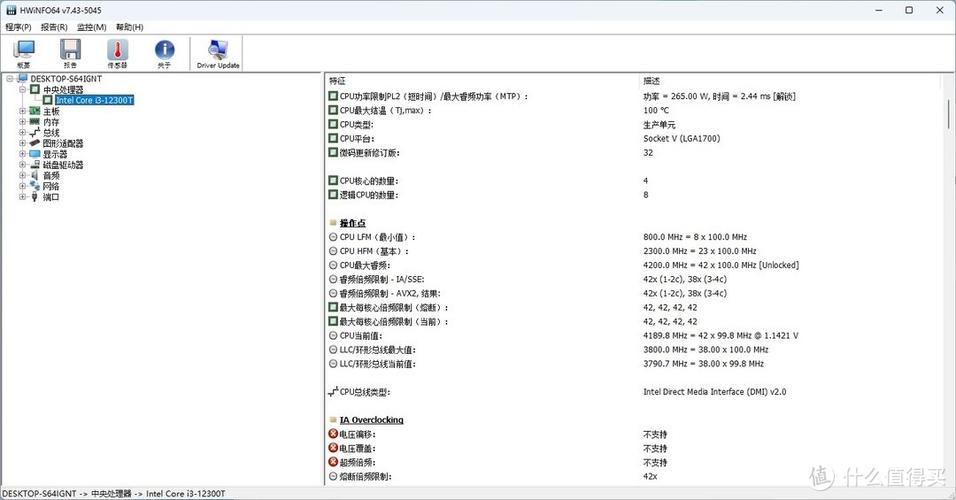Expand the 音频 tree node
The width and height of the screenshot is (956, 500).
click(x=23, y=176)
